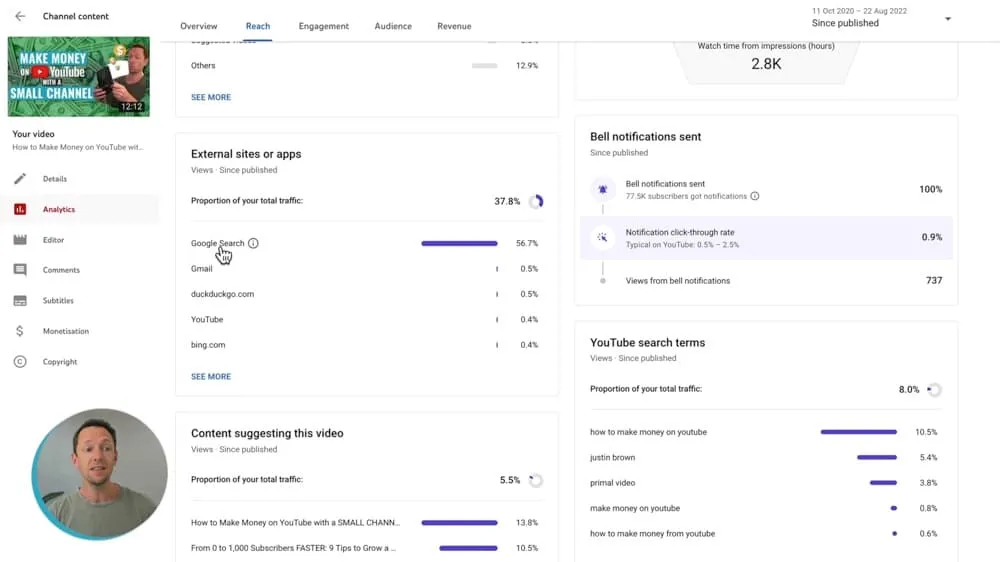1000x562 pixels.
Task: Click SEE MORE below the Others row
Action: pos(211,98)
